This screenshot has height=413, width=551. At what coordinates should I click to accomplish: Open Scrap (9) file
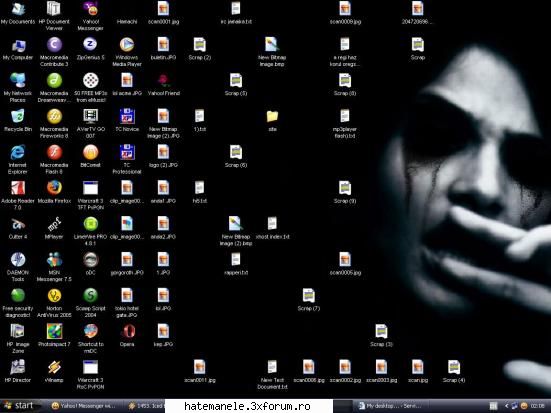(x=345, y=192)
